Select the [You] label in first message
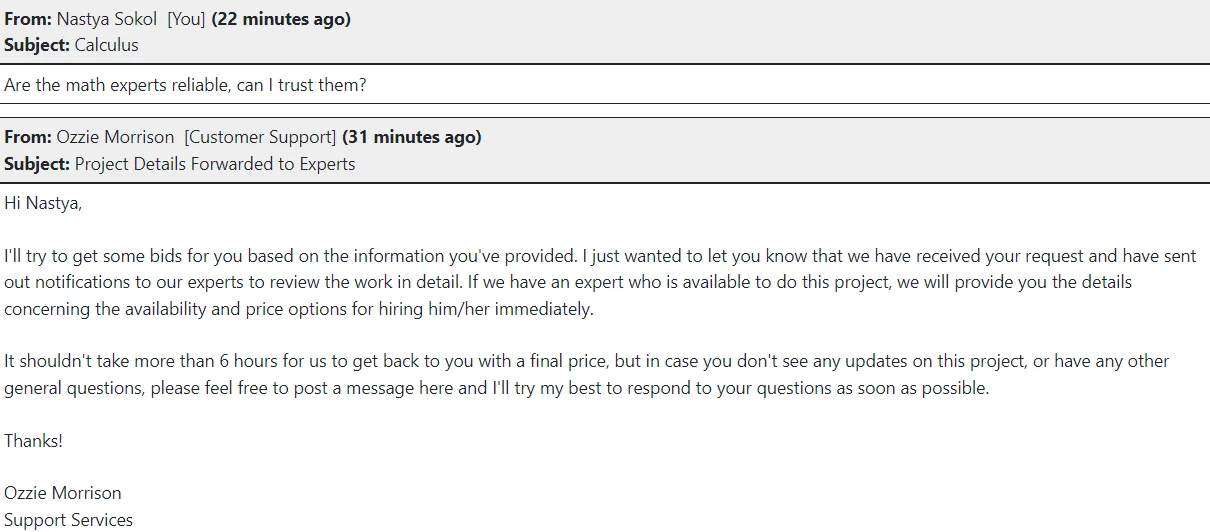The image size is (1210, 532). tap(186, 19)
